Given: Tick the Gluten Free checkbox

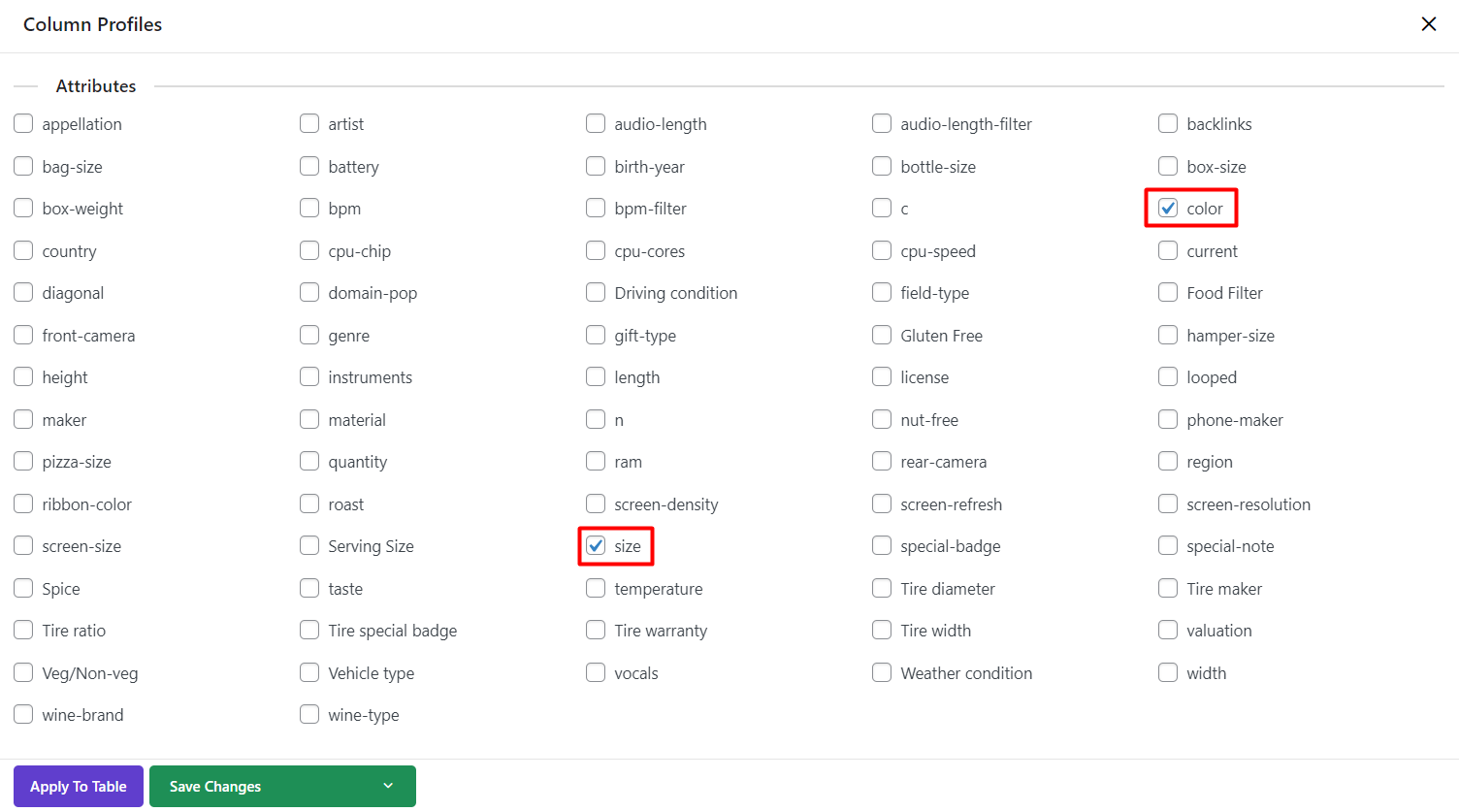Looking at the screenshot, I should click(882, 336).
